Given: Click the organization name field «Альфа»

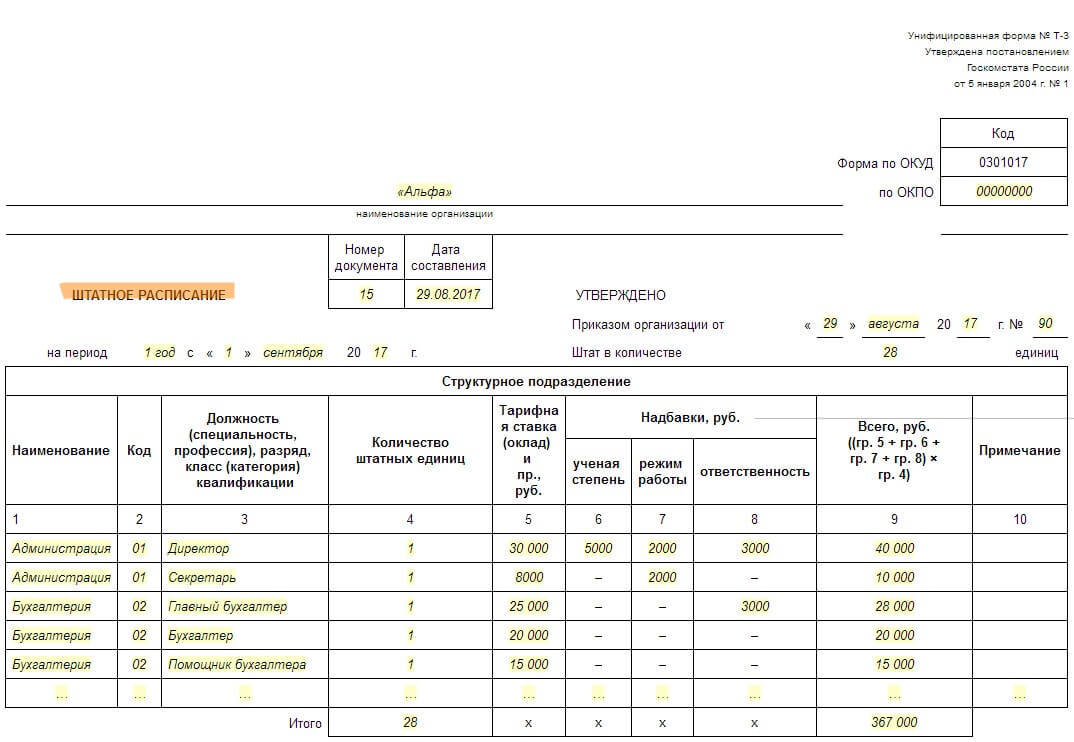Looking at the screenshot, I should point(424,192).
